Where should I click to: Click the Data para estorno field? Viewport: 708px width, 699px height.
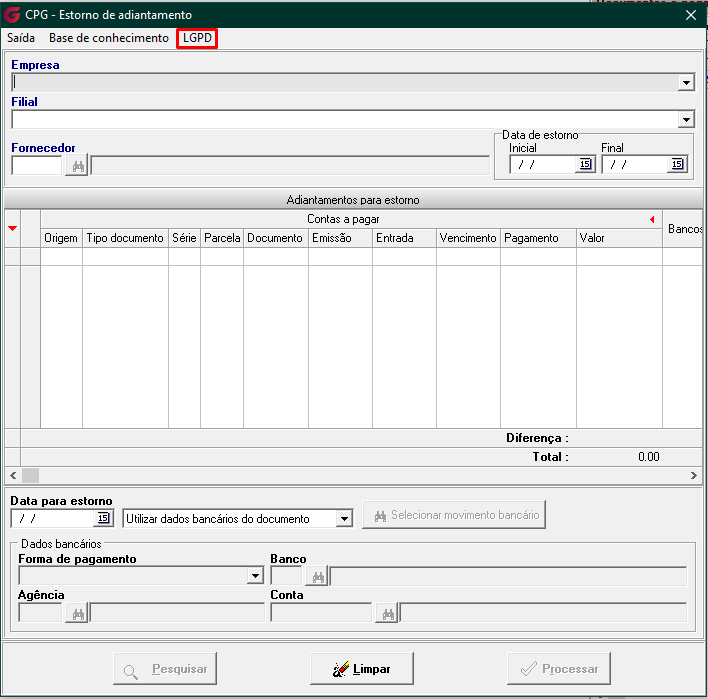pyautogui.click(x=53, y=518)
